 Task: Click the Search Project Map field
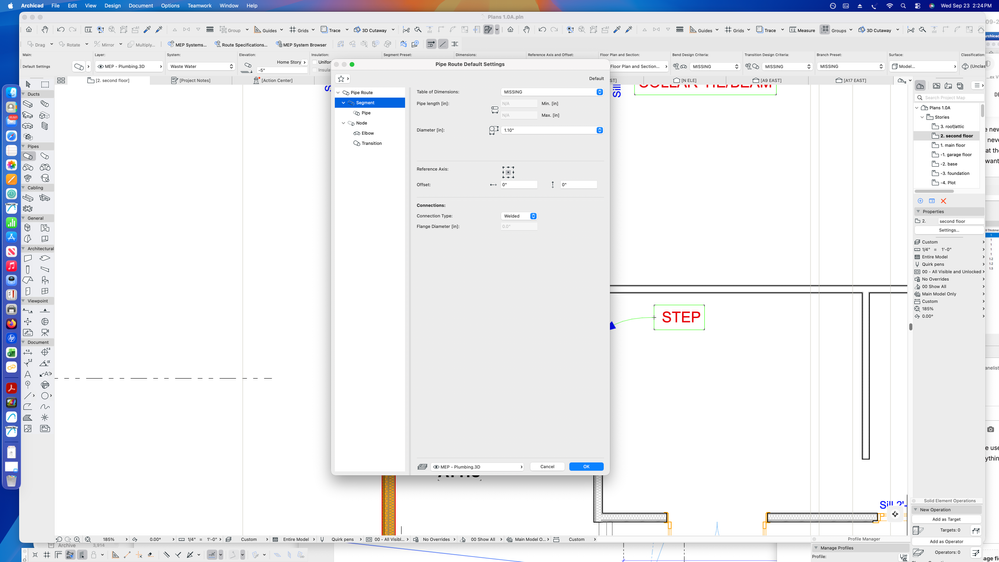tap(947, 97)
